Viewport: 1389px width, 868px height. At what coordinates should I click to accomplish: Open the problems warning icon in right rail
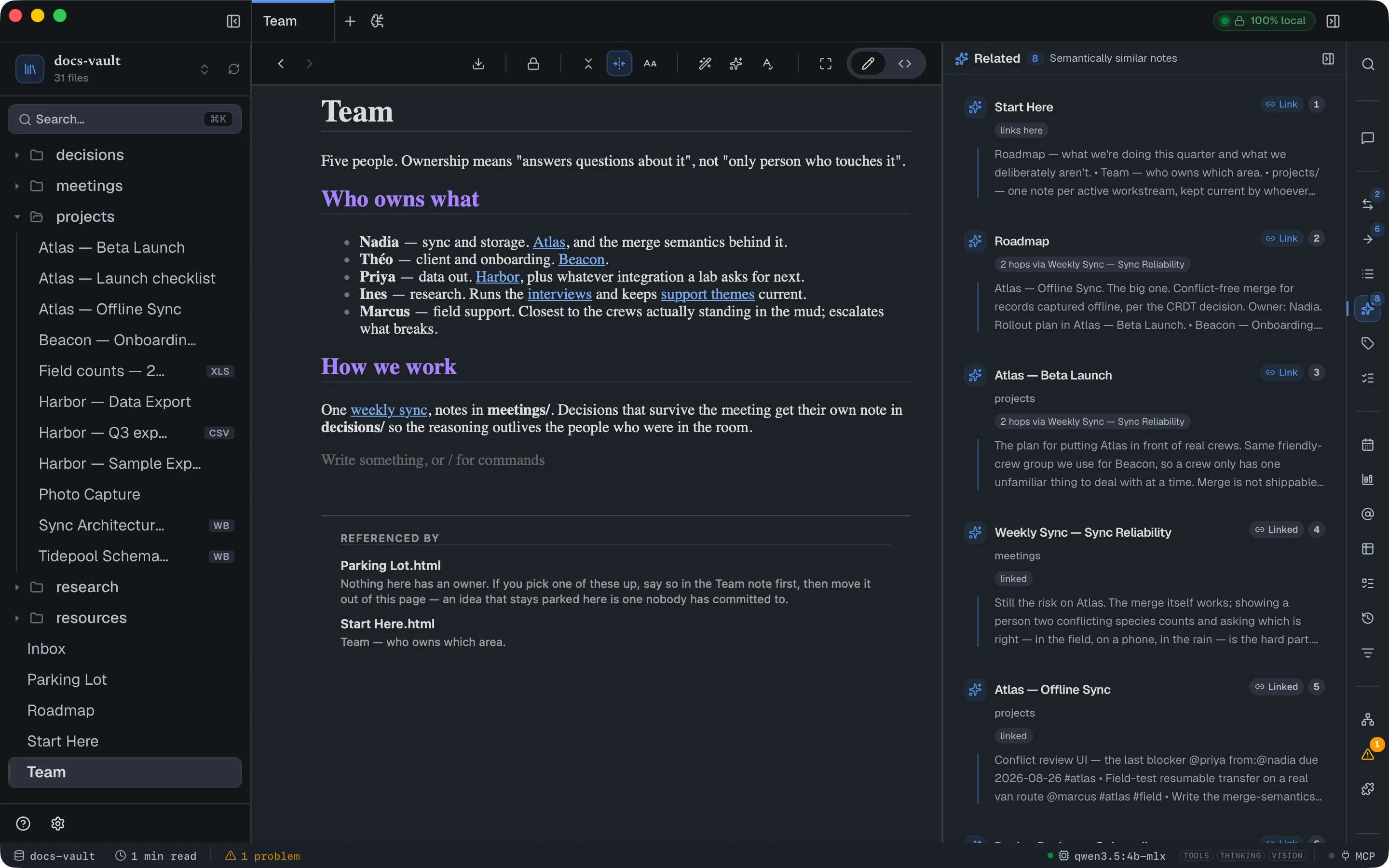(x=1368, y=754)
